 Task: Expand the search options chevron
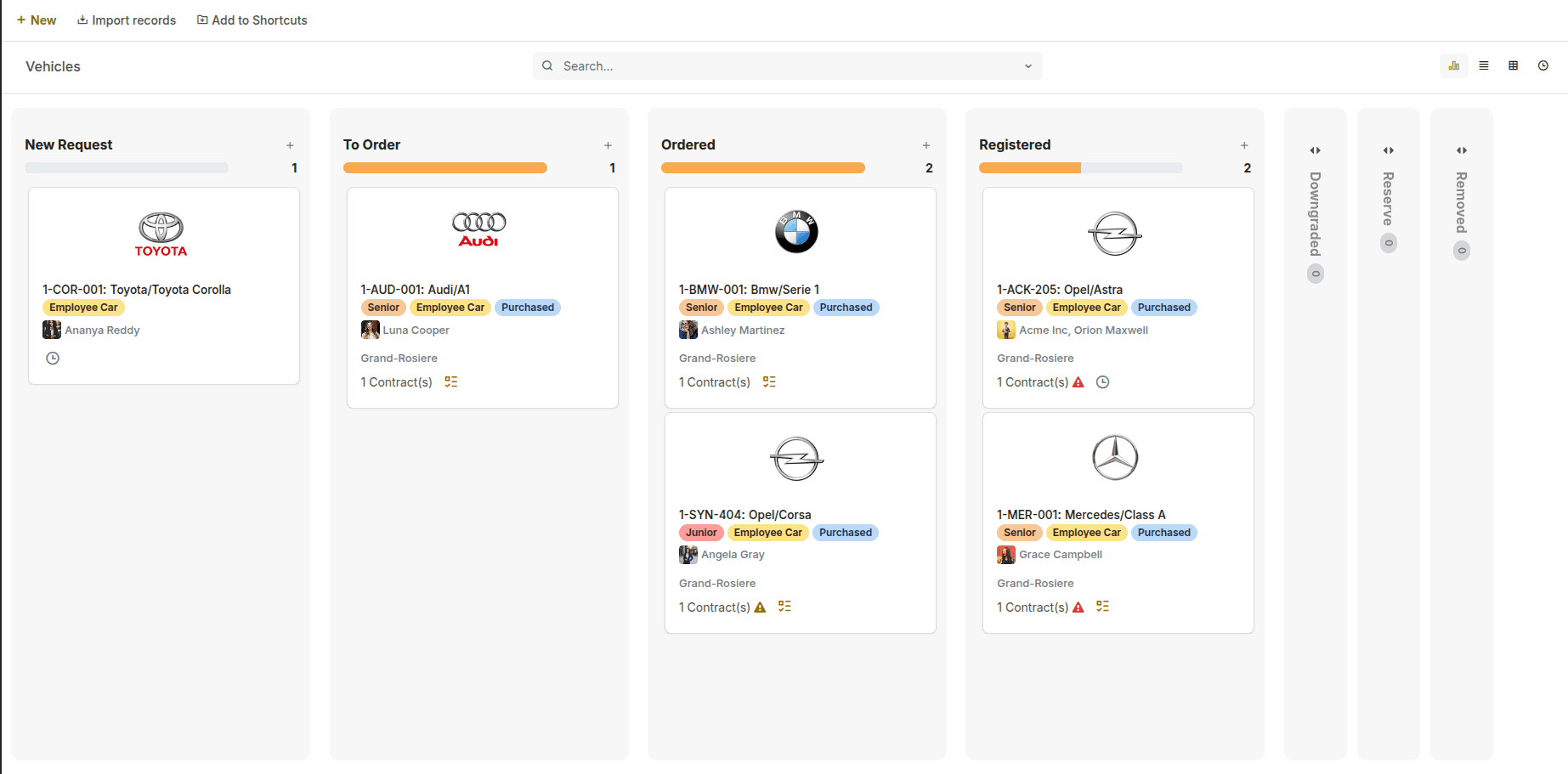point(1027,65)
